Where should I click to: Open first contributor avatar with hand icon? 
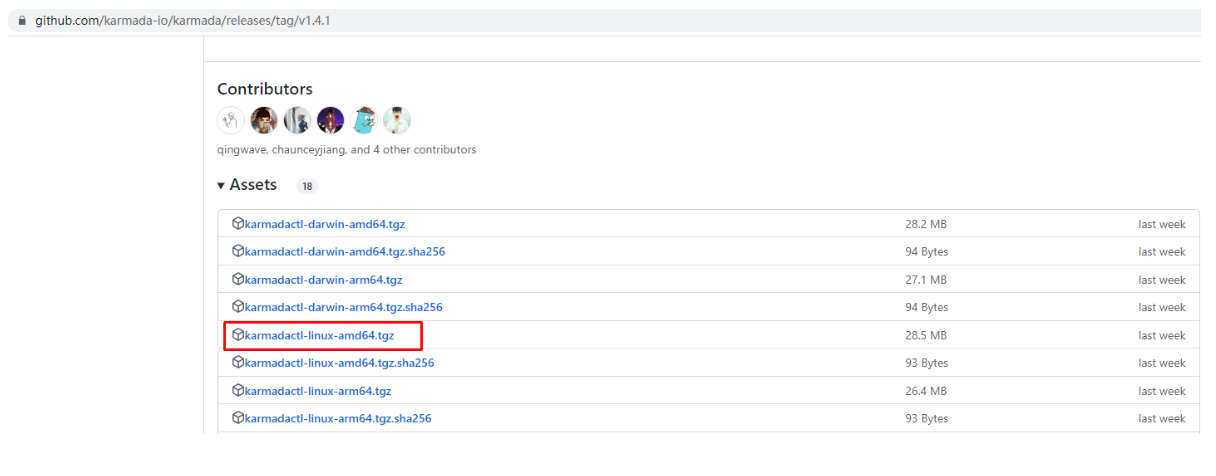tap(231, 121)
